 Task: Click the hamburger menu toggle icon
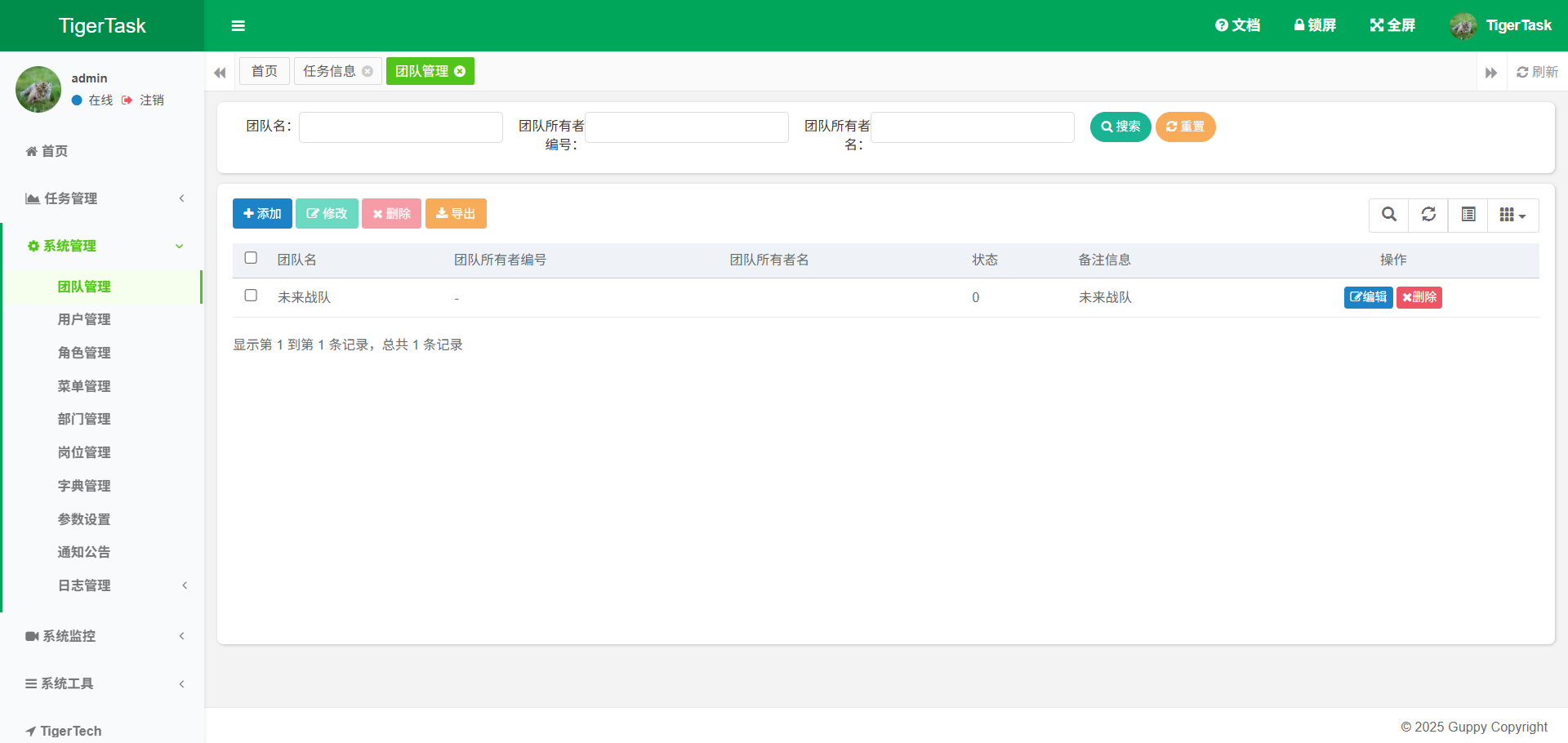238,26
